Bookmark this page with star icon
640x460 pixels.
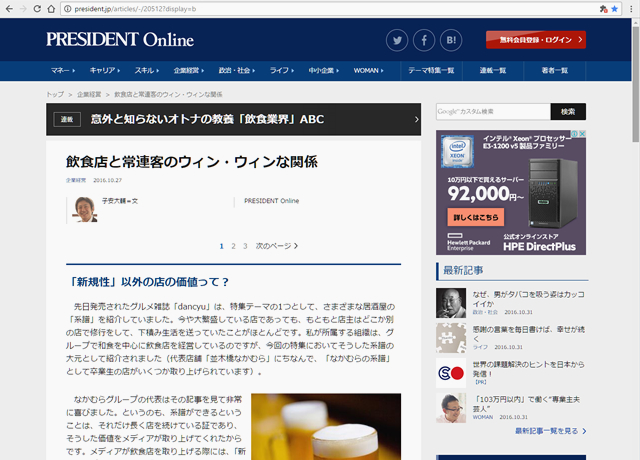coord(615,8)
